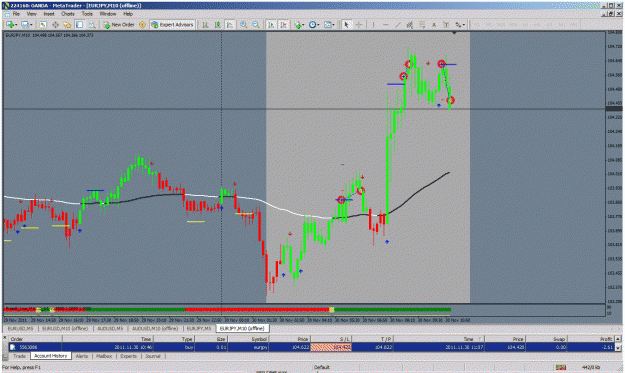Open the Mailbox terminal tab
Viewport: 625px width, 373px height.
[104, 356]
